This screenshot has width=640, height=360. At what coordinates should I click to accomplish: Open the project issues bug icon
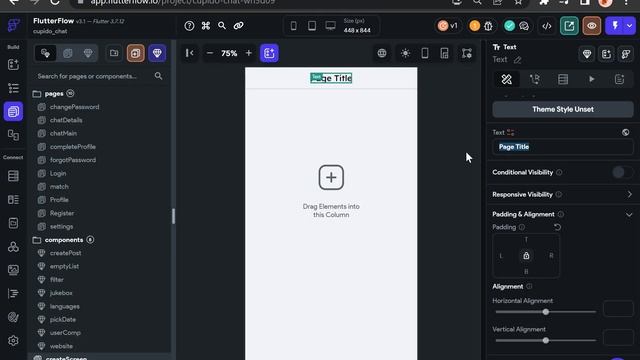[x=488, y=26]
